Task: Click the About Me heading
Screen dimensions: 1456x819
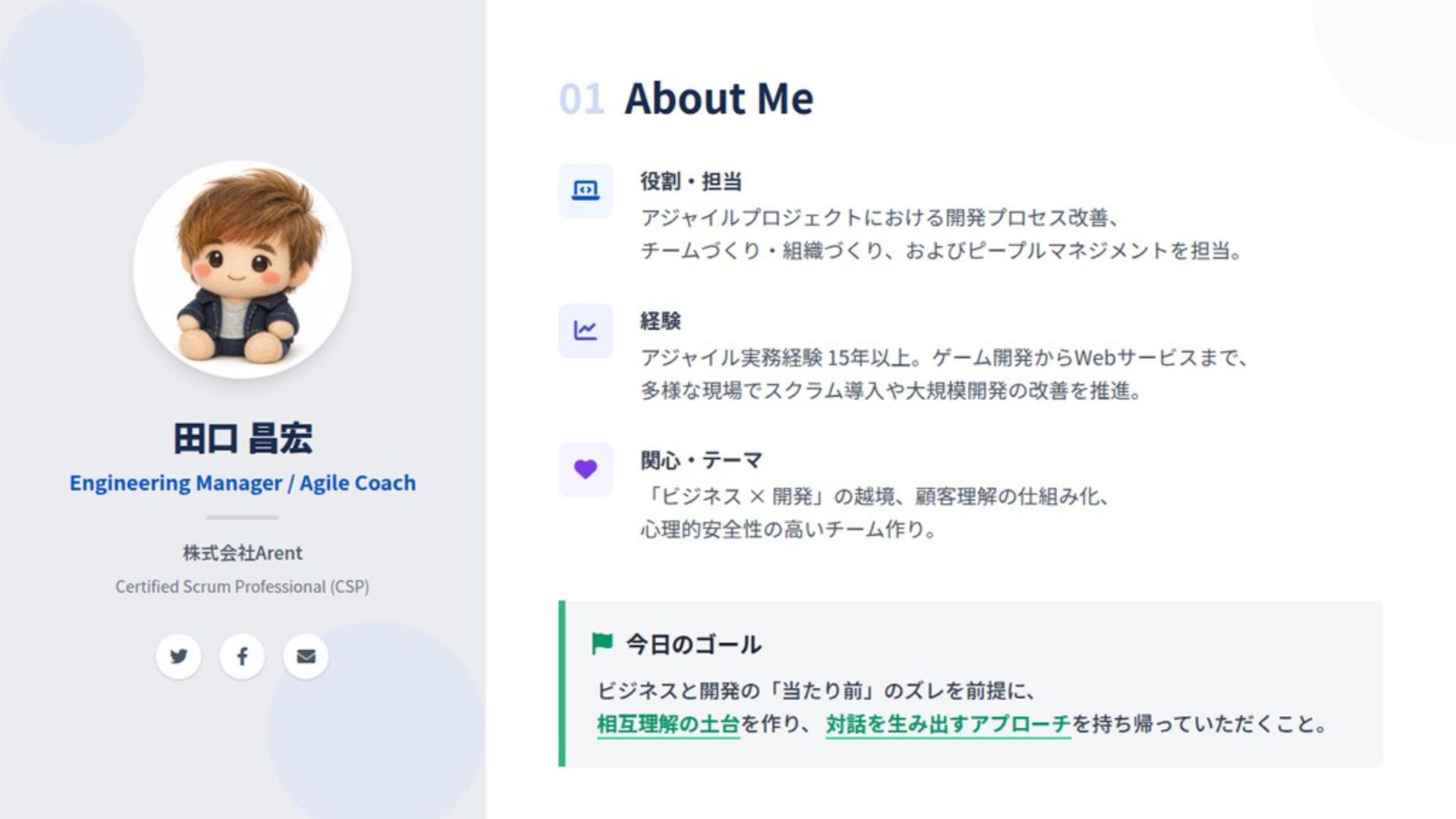Action: (x=718, y=99)
